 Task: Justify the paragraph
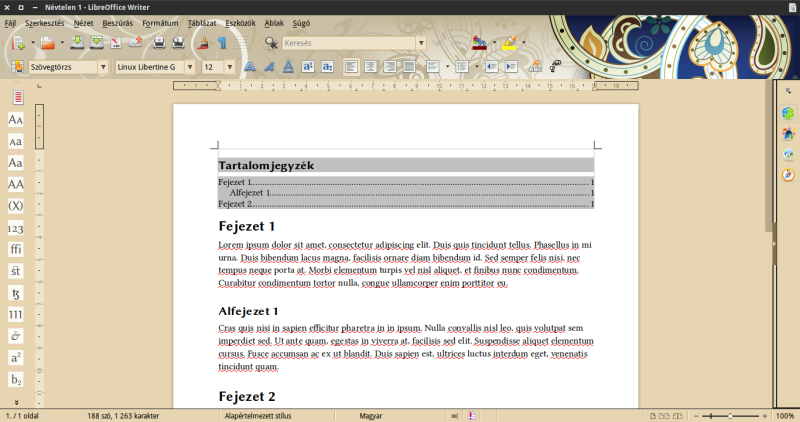point(409,67)
